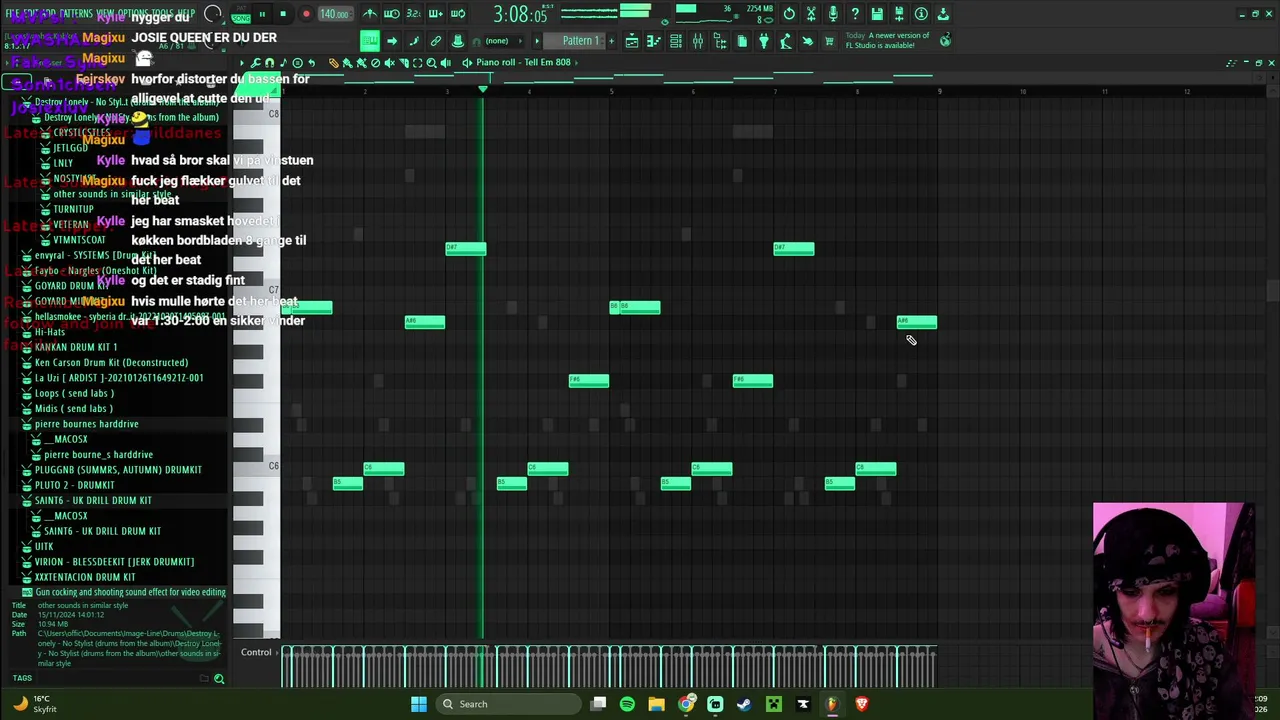This screenshot has height=720, width=1280.
Task: Open project info circle icon
Action: (x=921, y=14)
